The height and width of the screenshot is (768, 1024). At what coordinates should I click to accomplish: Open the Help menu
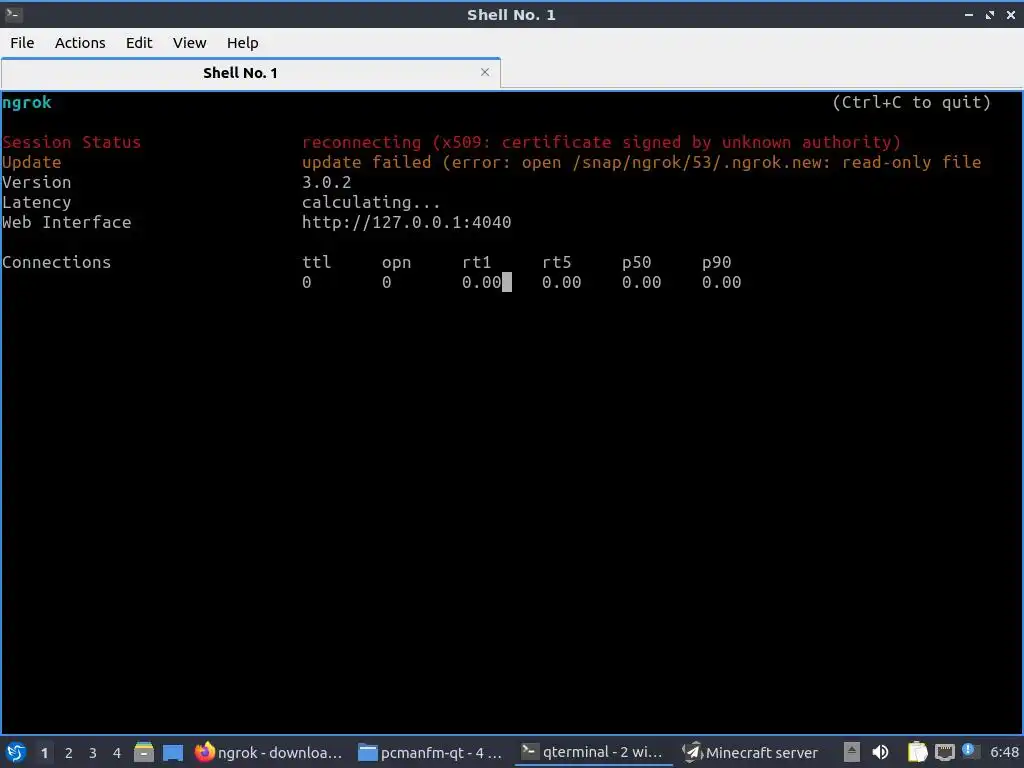(242, 43)
